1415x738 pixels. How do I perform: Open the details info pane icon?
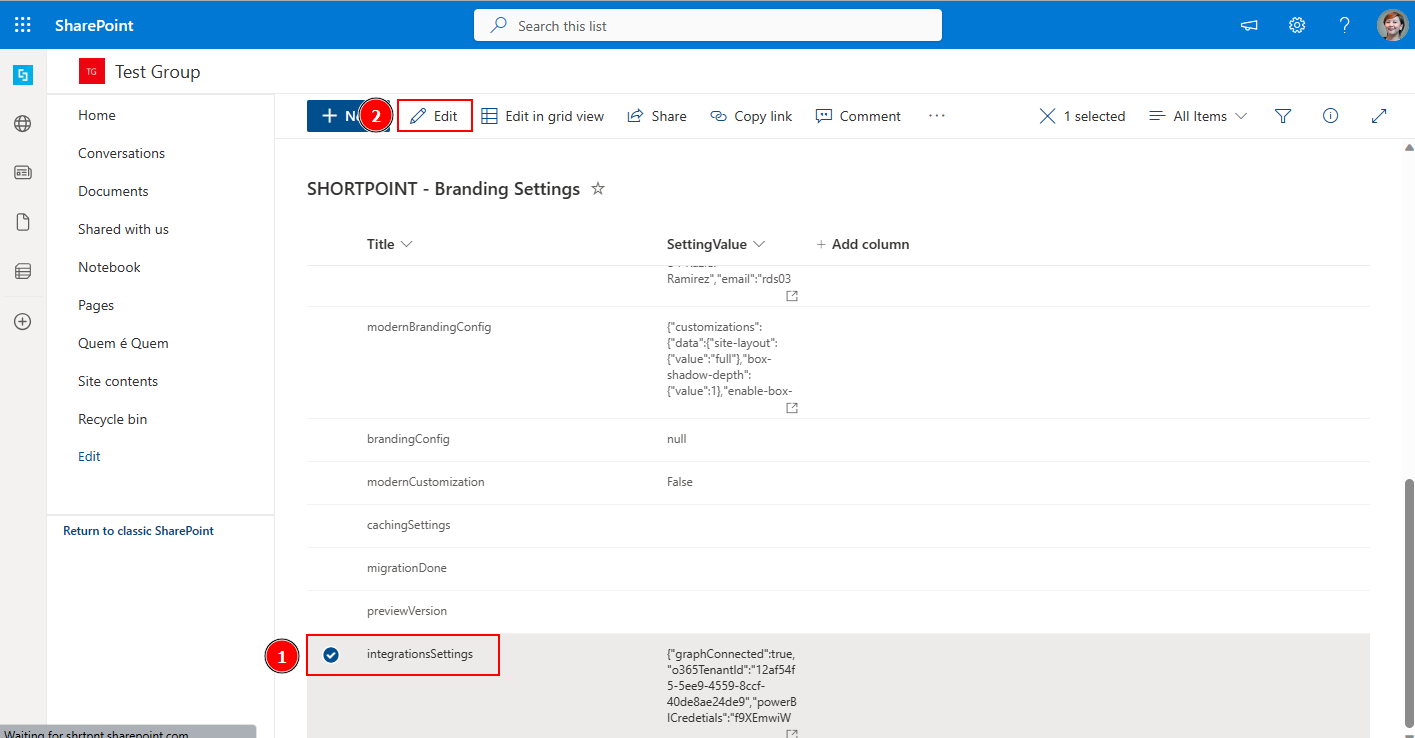tap(1331, 116)
